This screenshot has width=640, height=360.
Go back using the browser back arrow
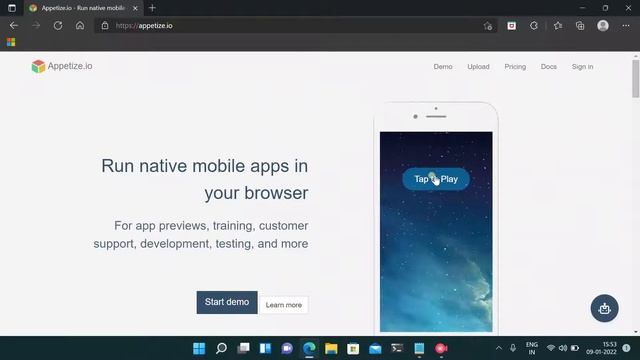(14, 26)
